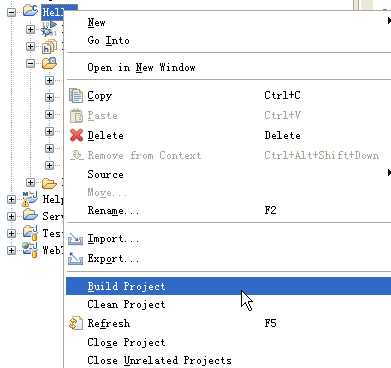This screenshot has width=391, height=368.
Task: Click the greyed Paste clipboard icon
Action: [x=76, y=116]
